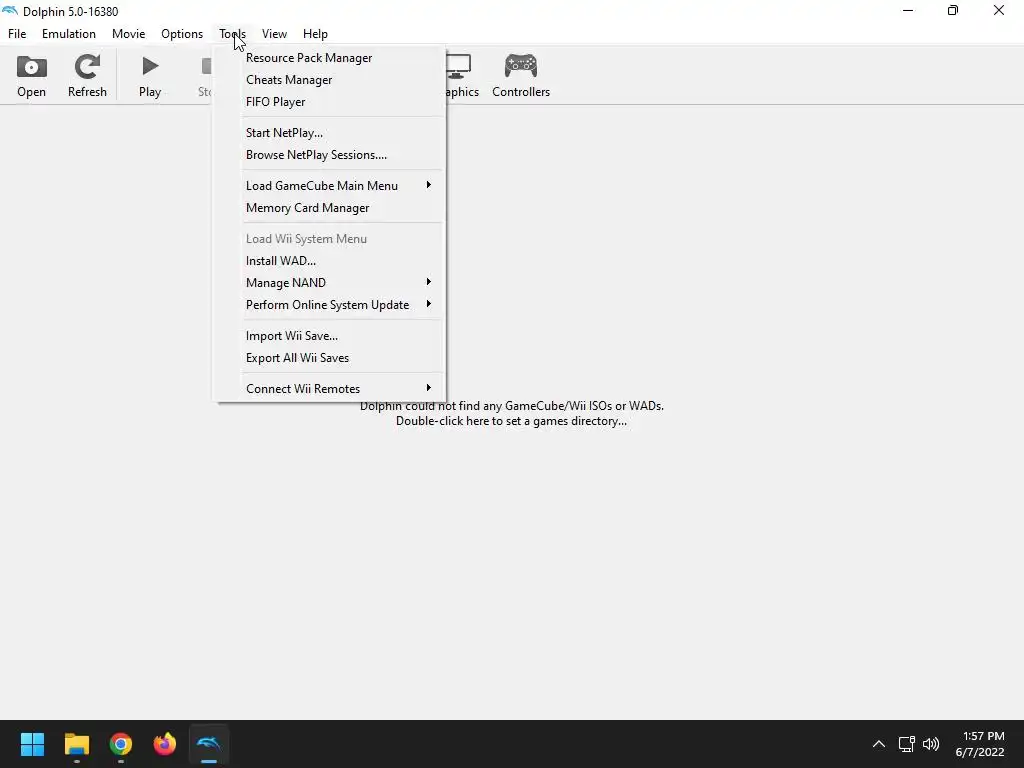Select Export All Wii Saves
The width and height of the screenshot is (1024, 768).
330,358
